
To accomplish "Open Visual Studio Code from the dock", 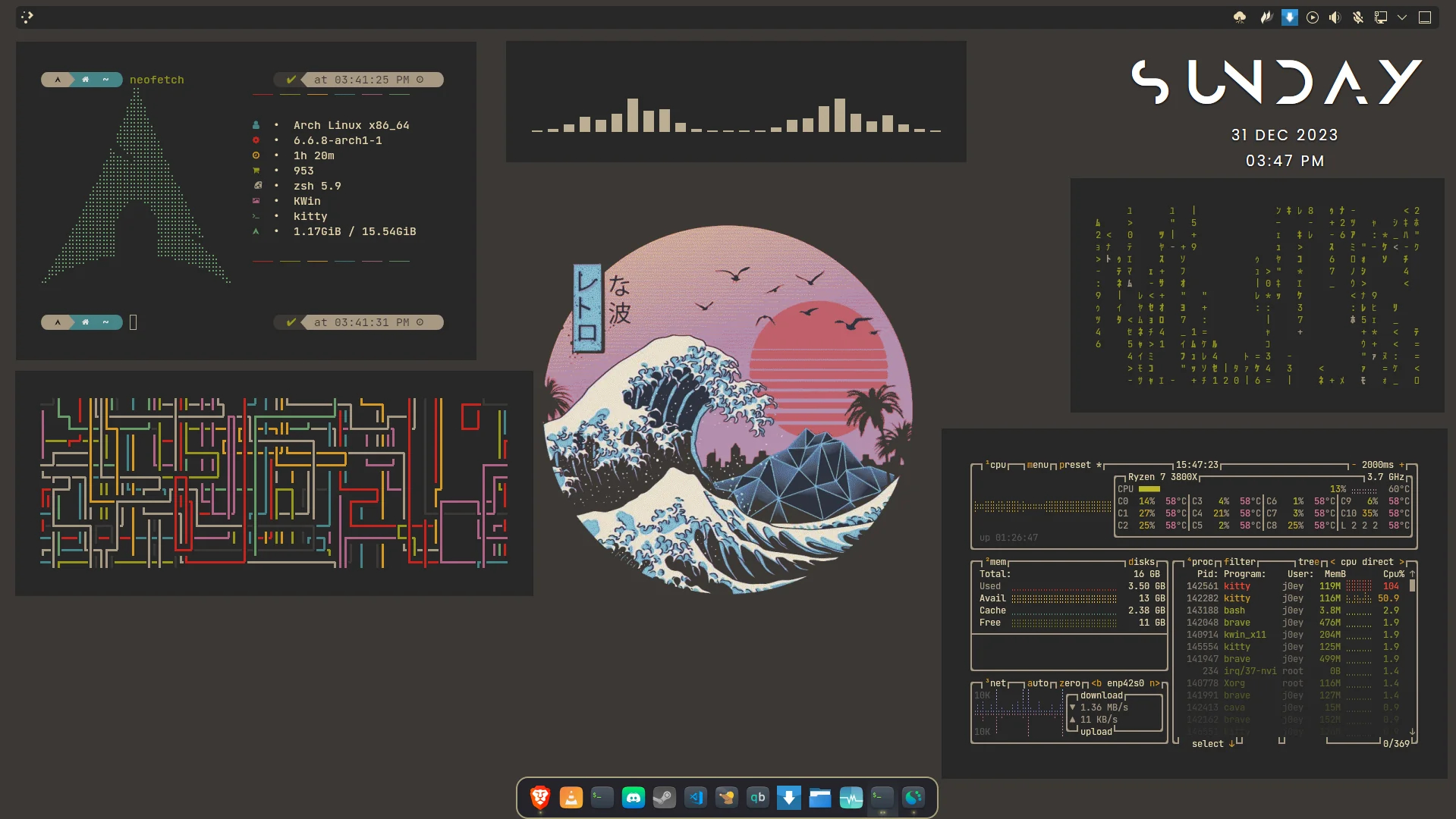I will click(x=695, y=798).
